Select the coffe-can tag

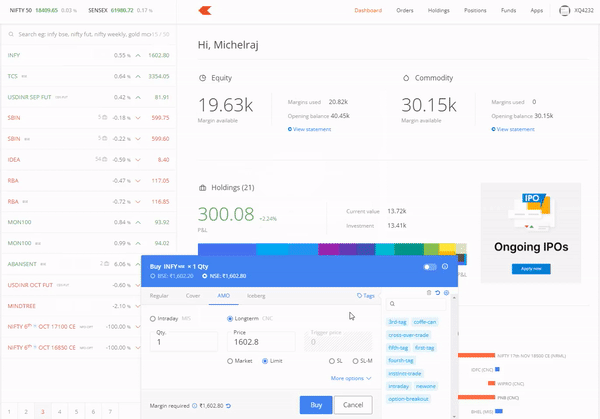point(425,322)
